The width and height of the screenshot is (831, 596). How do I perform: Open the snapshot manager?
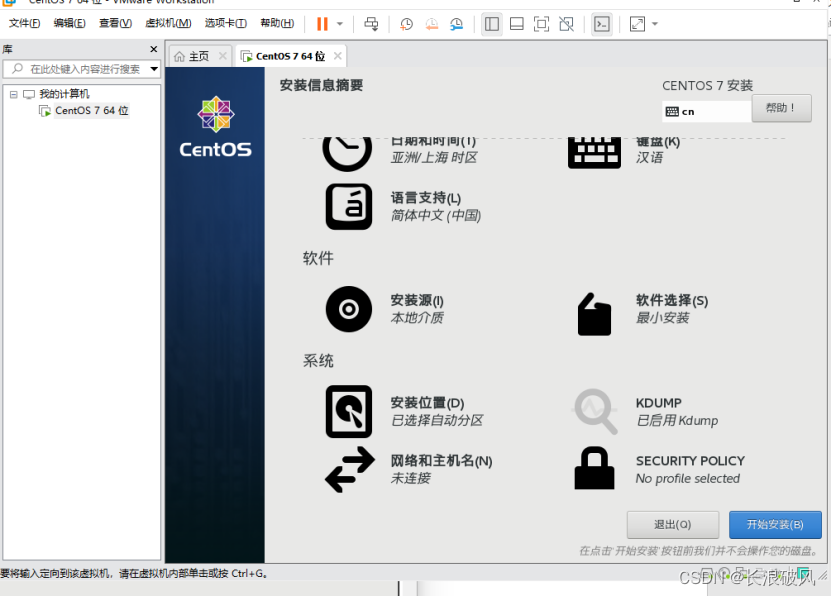coord(456,24)
